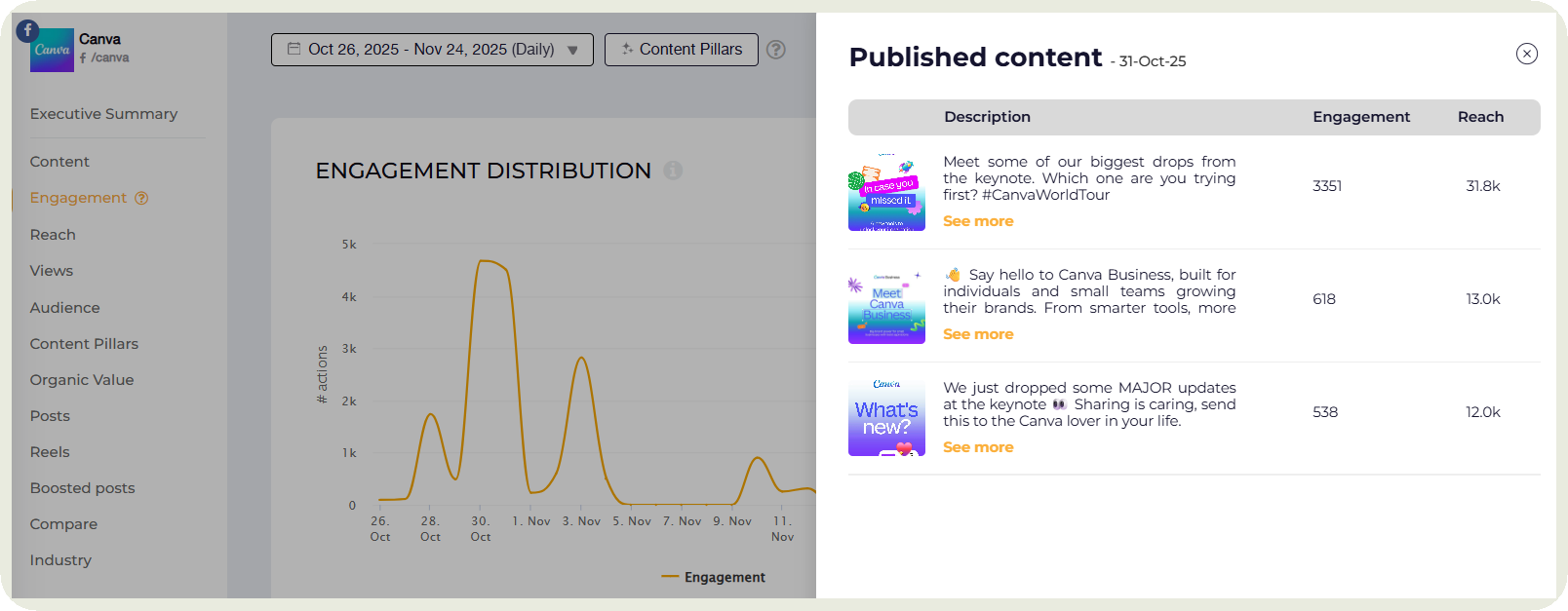Image resolution: width=1568 pixels, height=611 pixels.
Task: Go to Boosted posts section
Action: pyautogui.click(x=83, y=488)
